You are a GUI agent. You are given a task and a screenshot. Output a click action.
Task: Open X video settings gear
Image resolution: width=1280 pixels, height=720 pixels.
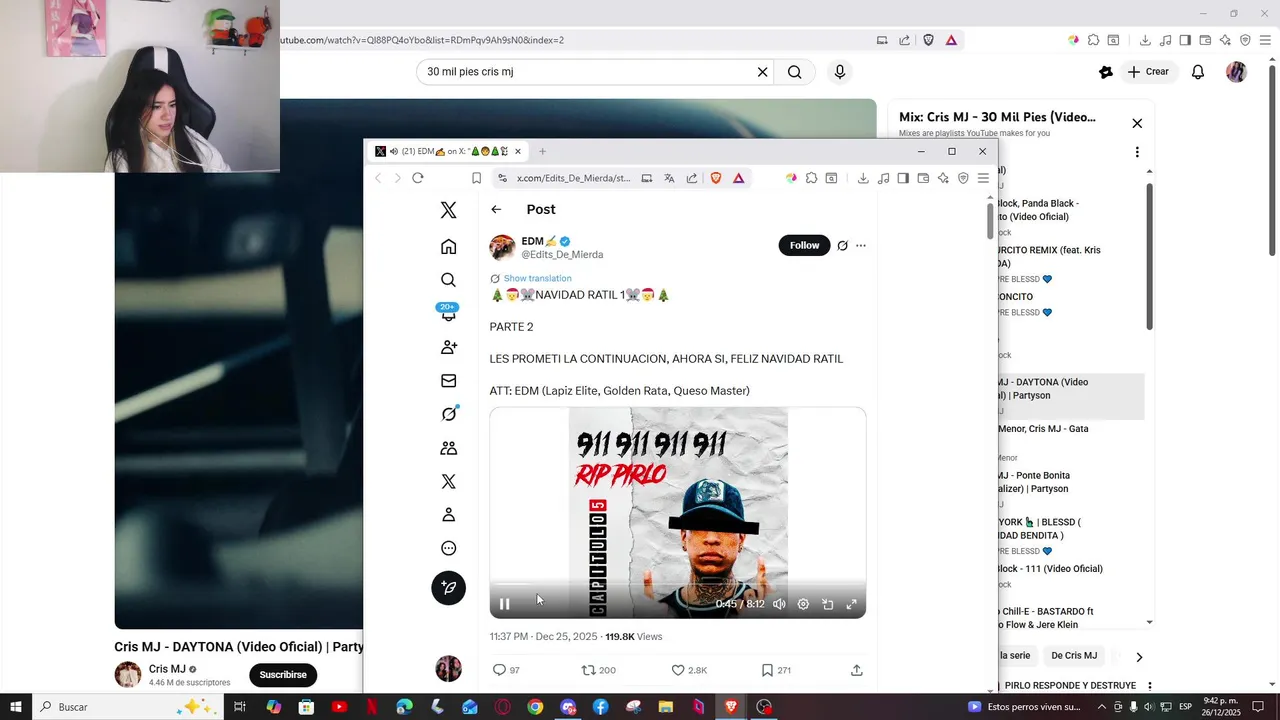pos(803,604)
